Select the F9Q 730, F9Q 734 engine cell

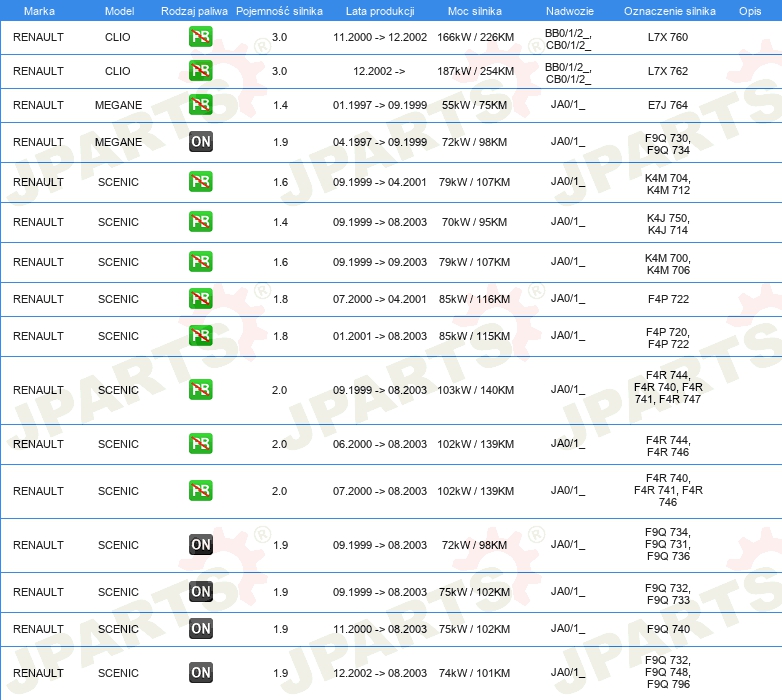[x=668, y=144]
